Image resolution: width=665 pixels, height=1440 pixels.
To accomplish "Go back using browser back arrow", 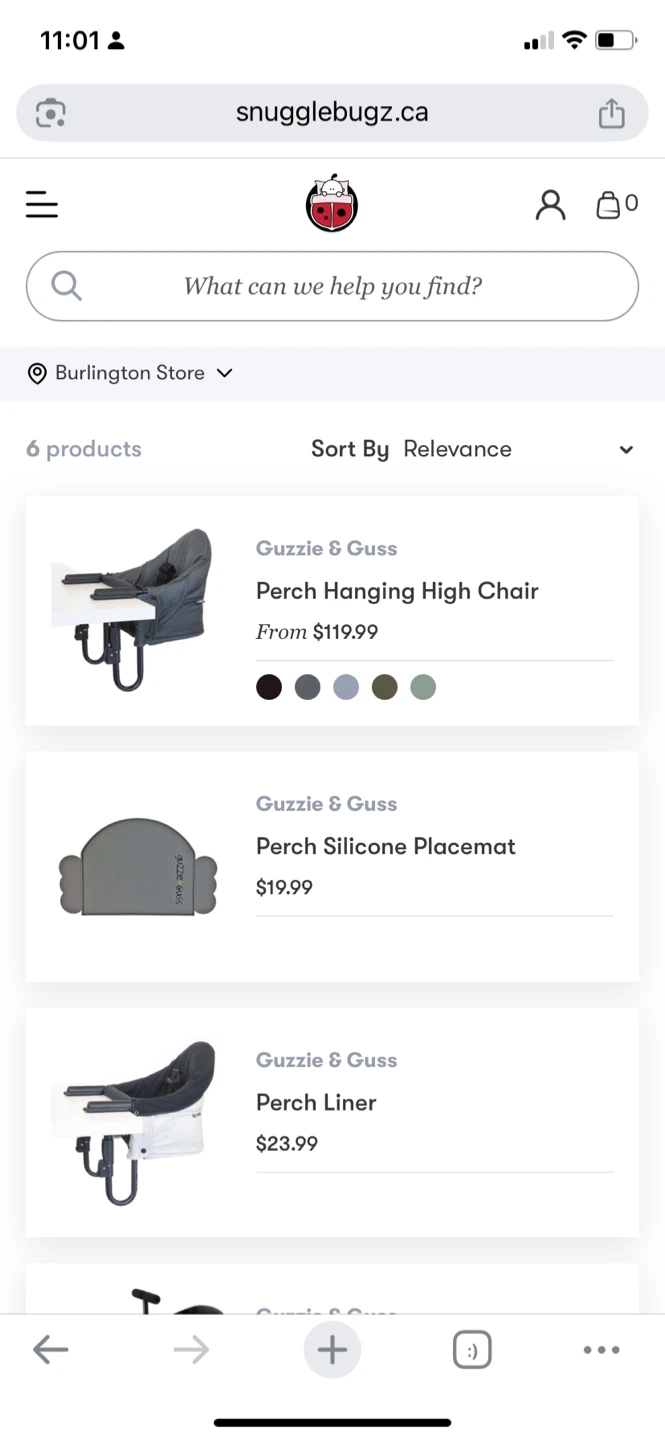I will tap(50, 1350).
